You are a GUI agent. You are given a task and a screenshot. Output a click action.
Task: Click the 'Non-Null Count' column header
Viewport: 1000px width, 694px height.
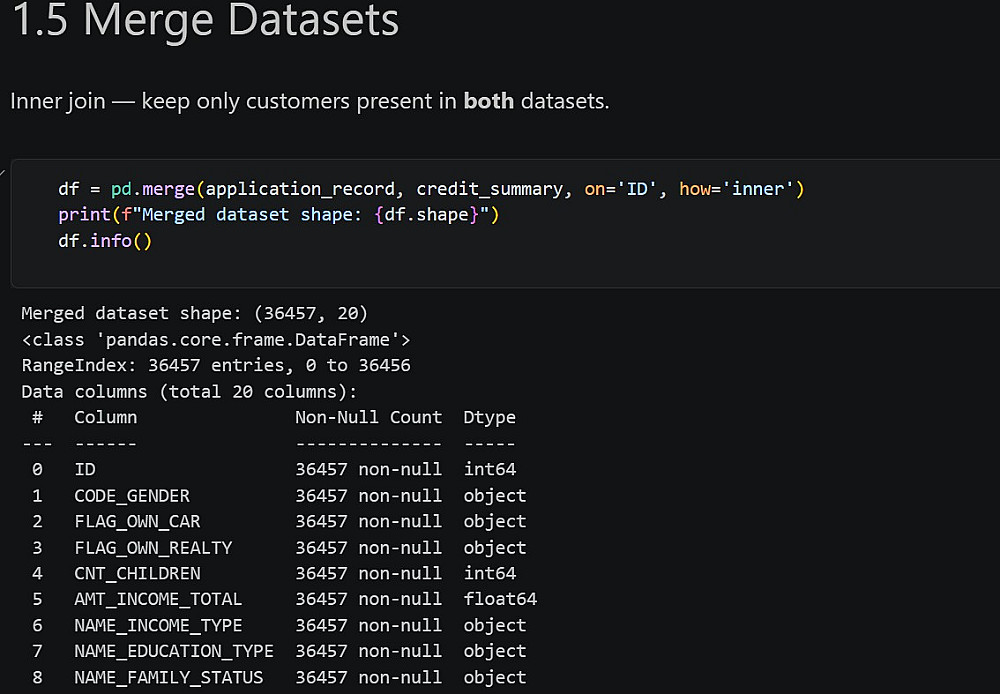(x=368, y=417)
